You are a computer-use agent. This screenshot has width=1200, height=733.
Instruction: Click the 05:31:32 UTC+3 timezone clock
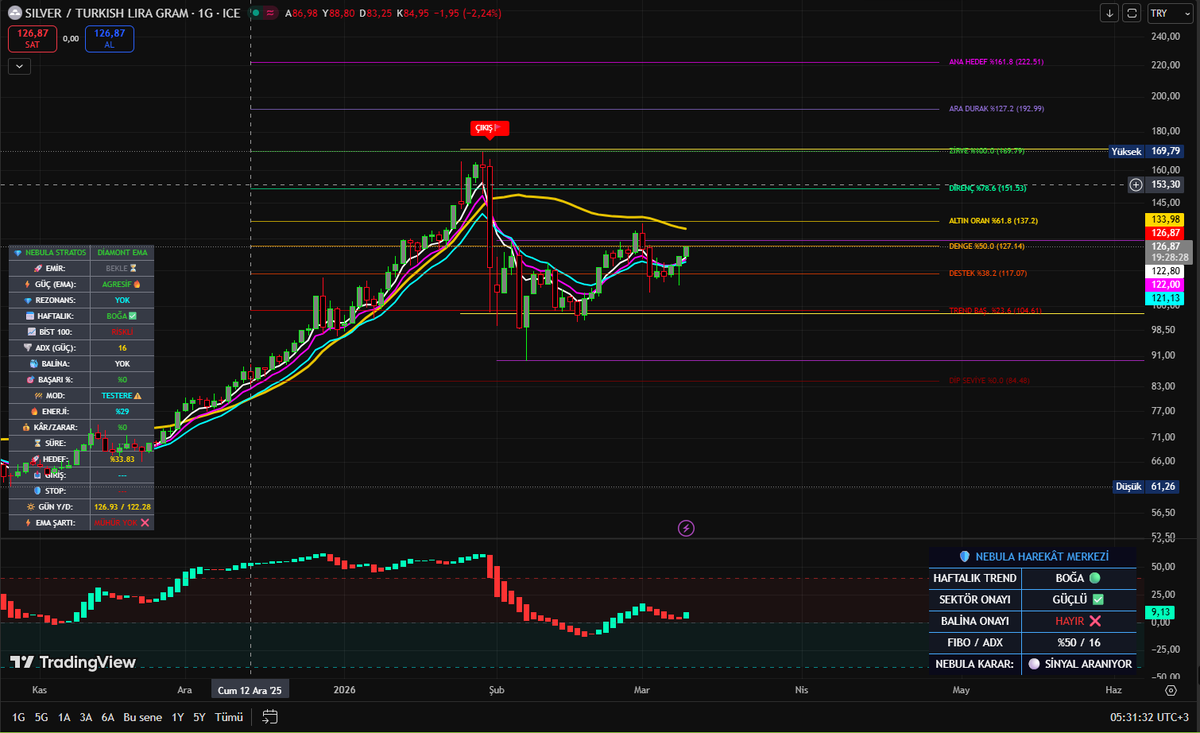tap(1150, 717)
